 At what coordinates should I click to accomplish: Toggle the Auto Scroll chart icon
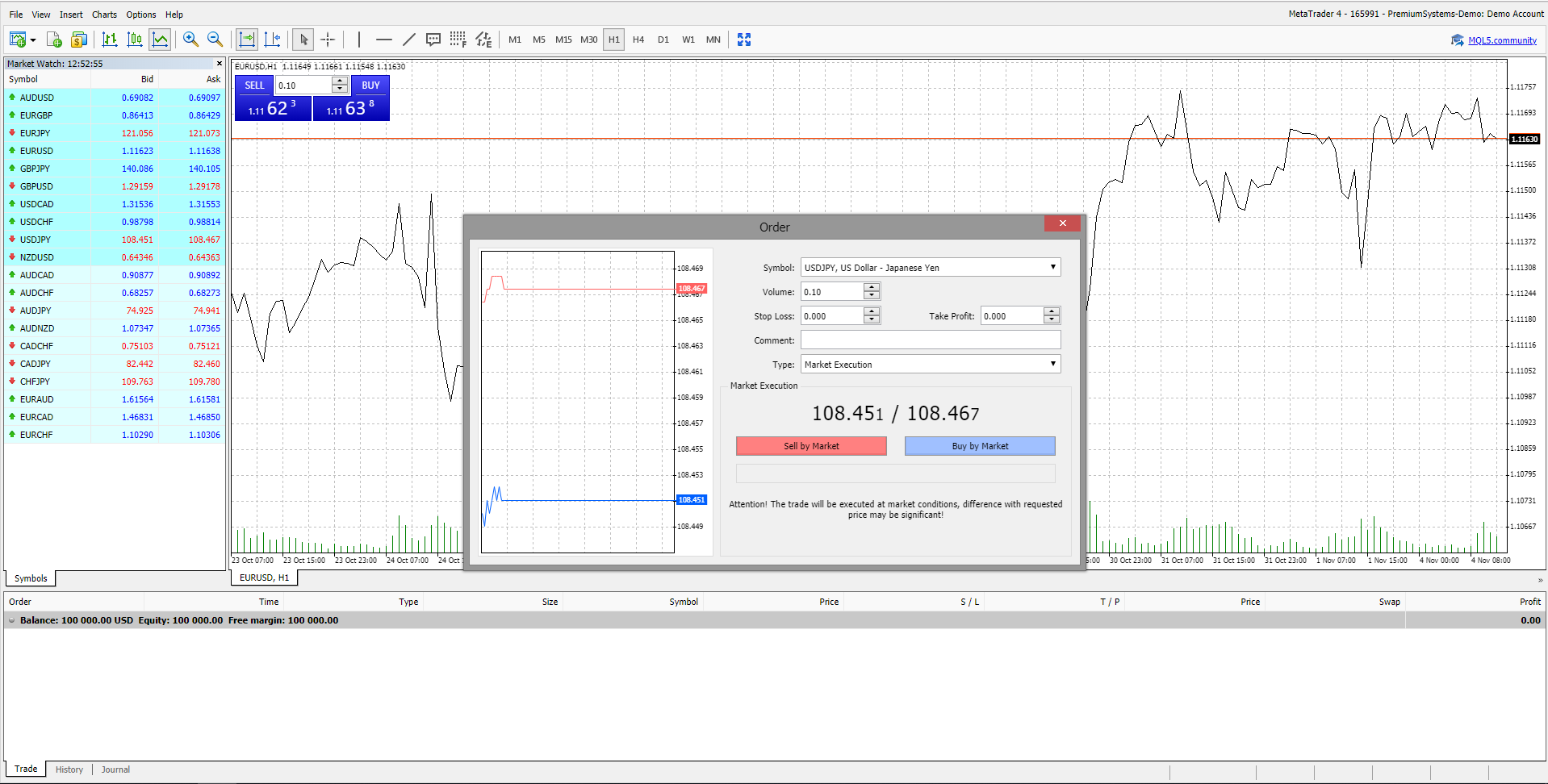(247, 40)
